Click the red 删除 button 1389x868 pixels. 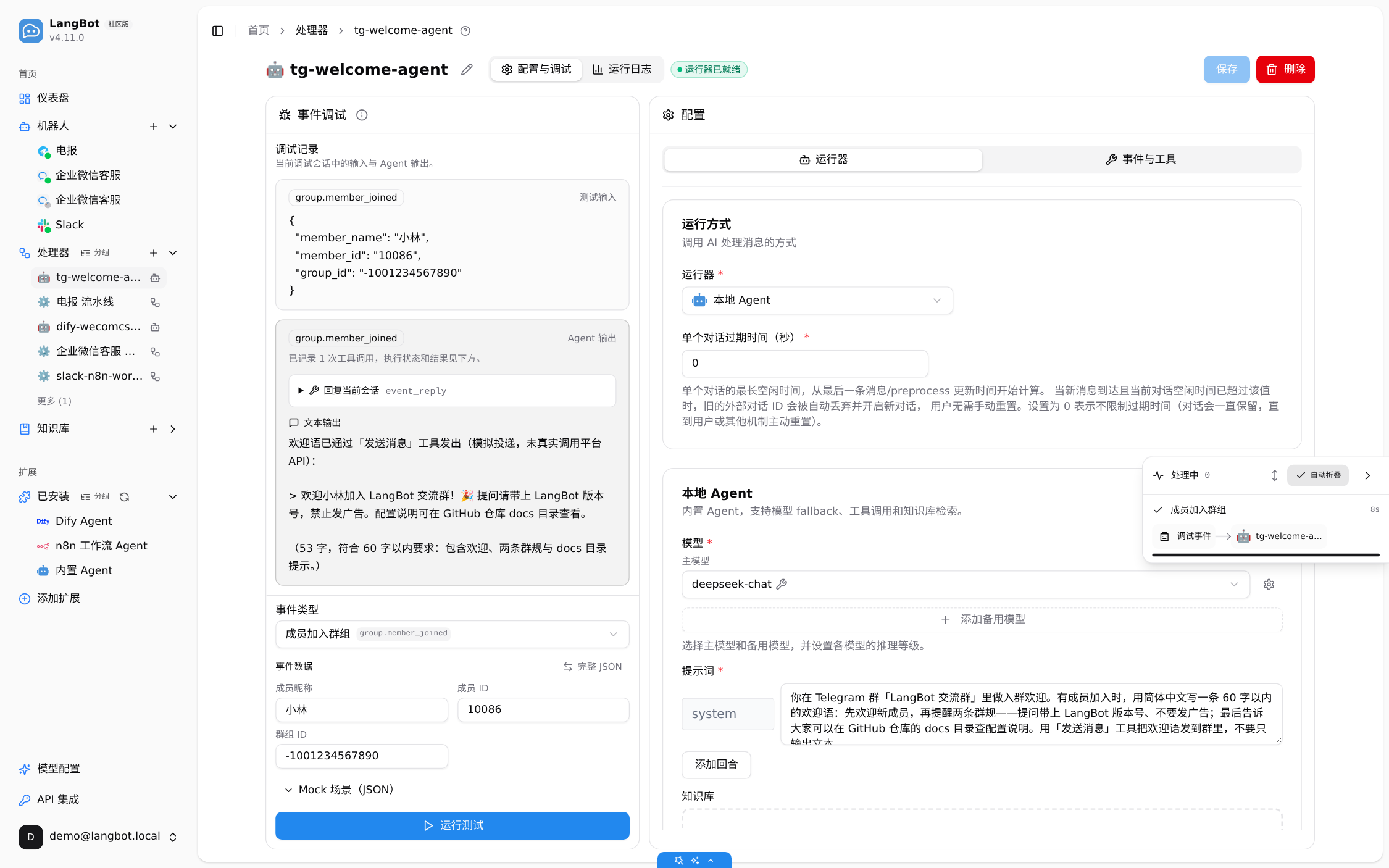click(1285, 70)
